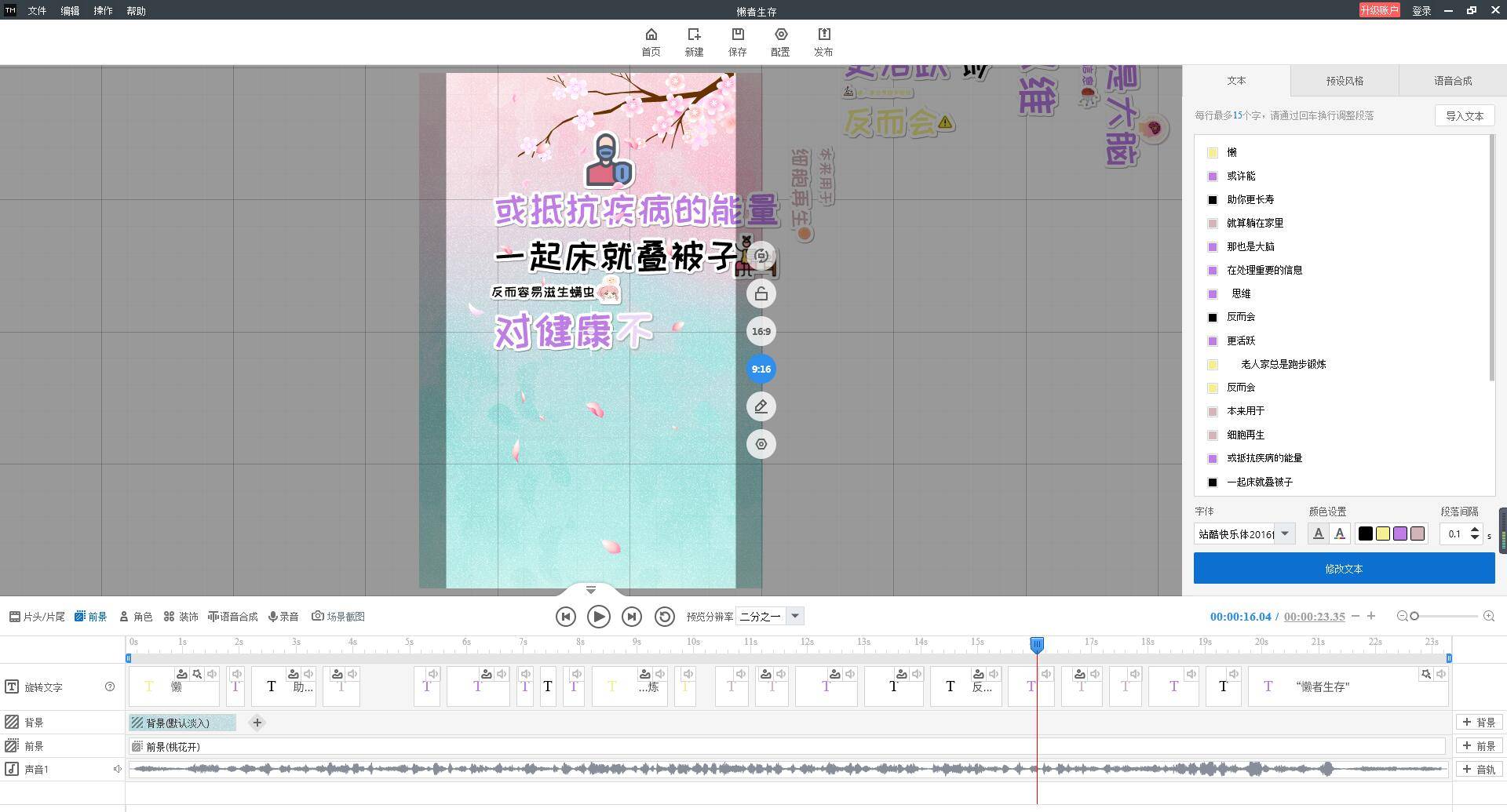Screen dimensions: 1507x812
Task: Replay from start with loop icon
Action: [664, 617]
